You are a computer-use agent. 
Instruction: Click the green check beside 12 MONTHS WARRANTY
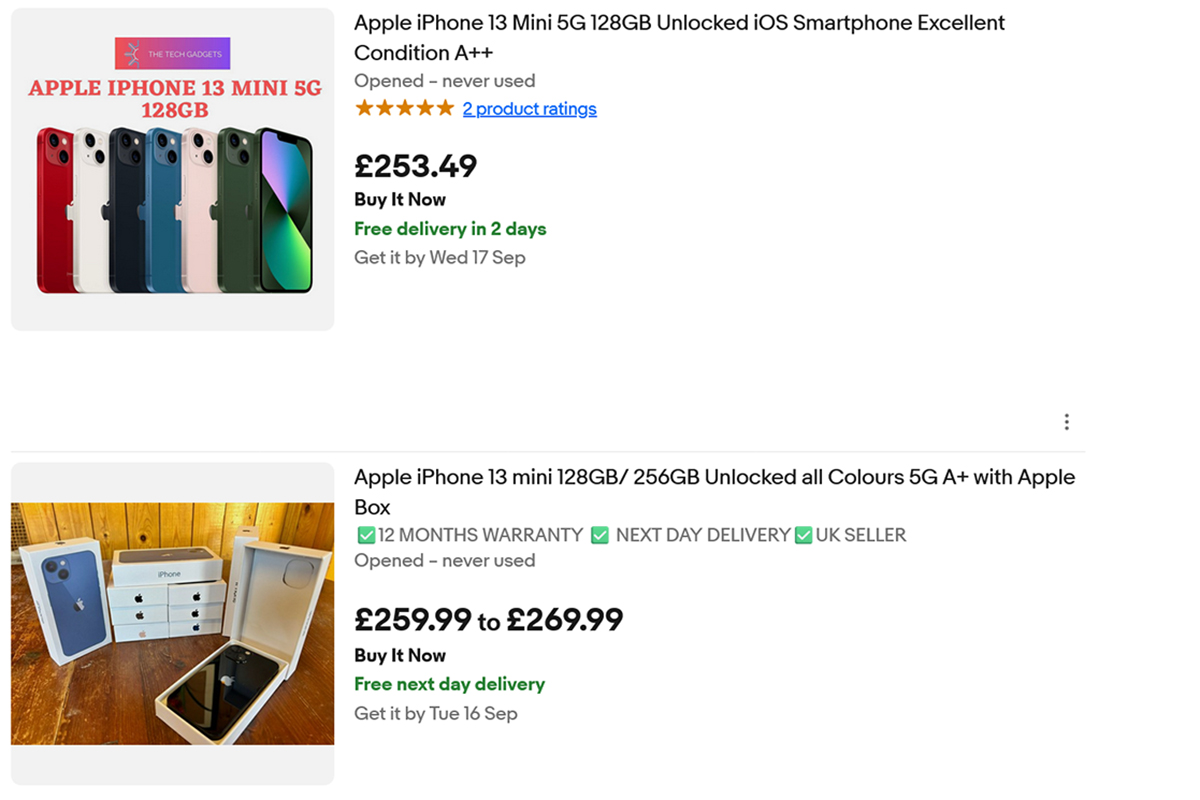(x=366, y=536)
